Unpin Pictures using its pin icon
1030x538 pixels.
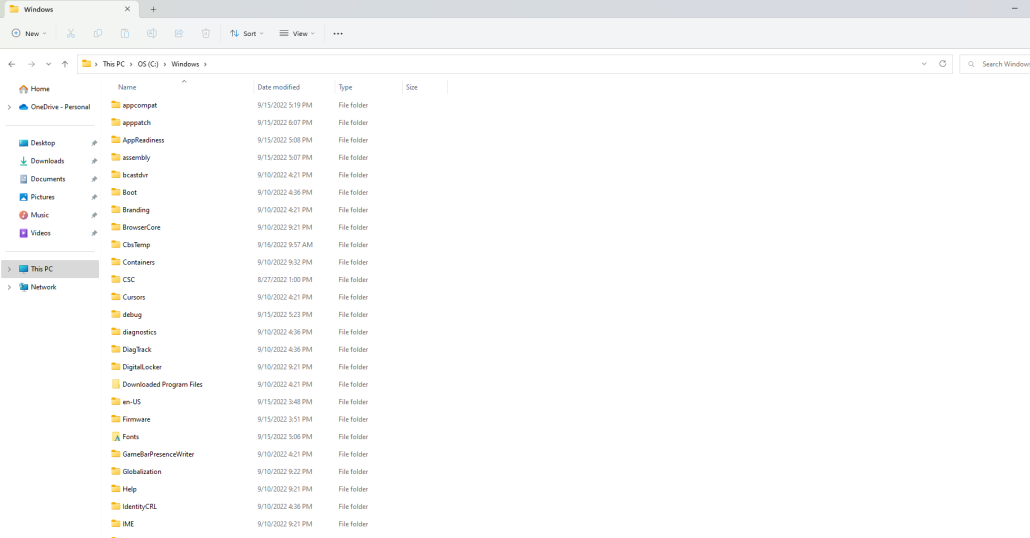(x=94, y=197)
